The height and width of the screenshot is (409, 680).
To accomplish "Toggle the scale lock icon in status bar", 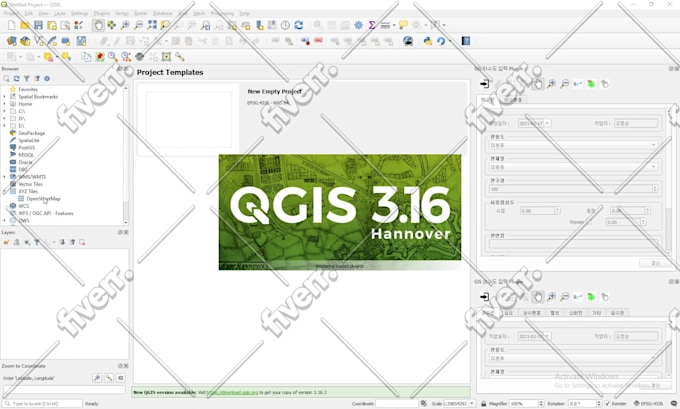I will pyautogui.click(x=484, y=404).
